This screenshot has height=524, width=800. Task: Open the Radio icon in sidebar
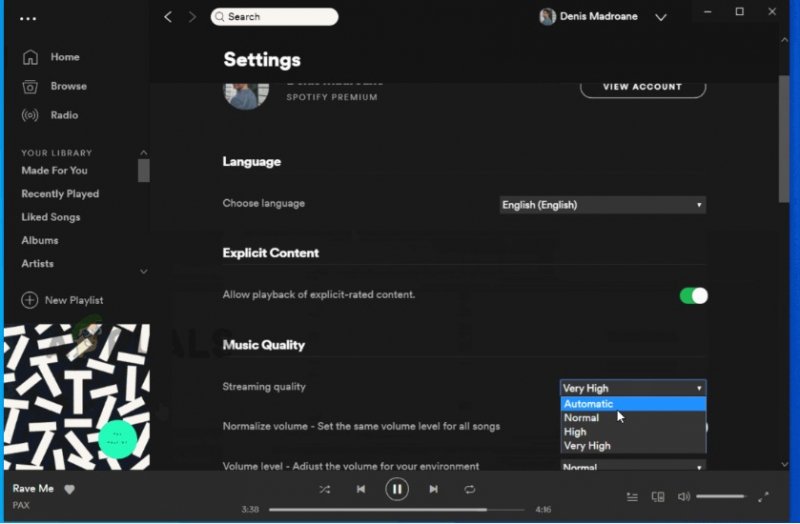click(30, 115)
